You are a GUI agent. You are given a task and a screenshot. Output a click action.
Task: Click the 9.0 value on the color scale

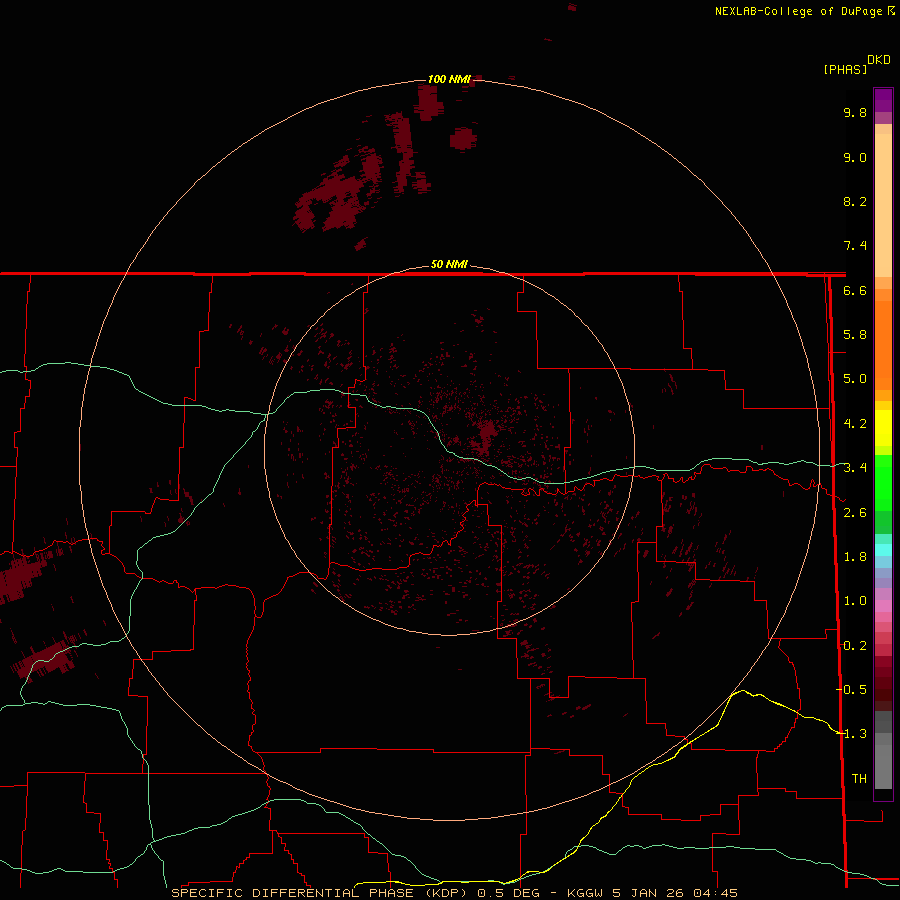click(855, 157)
